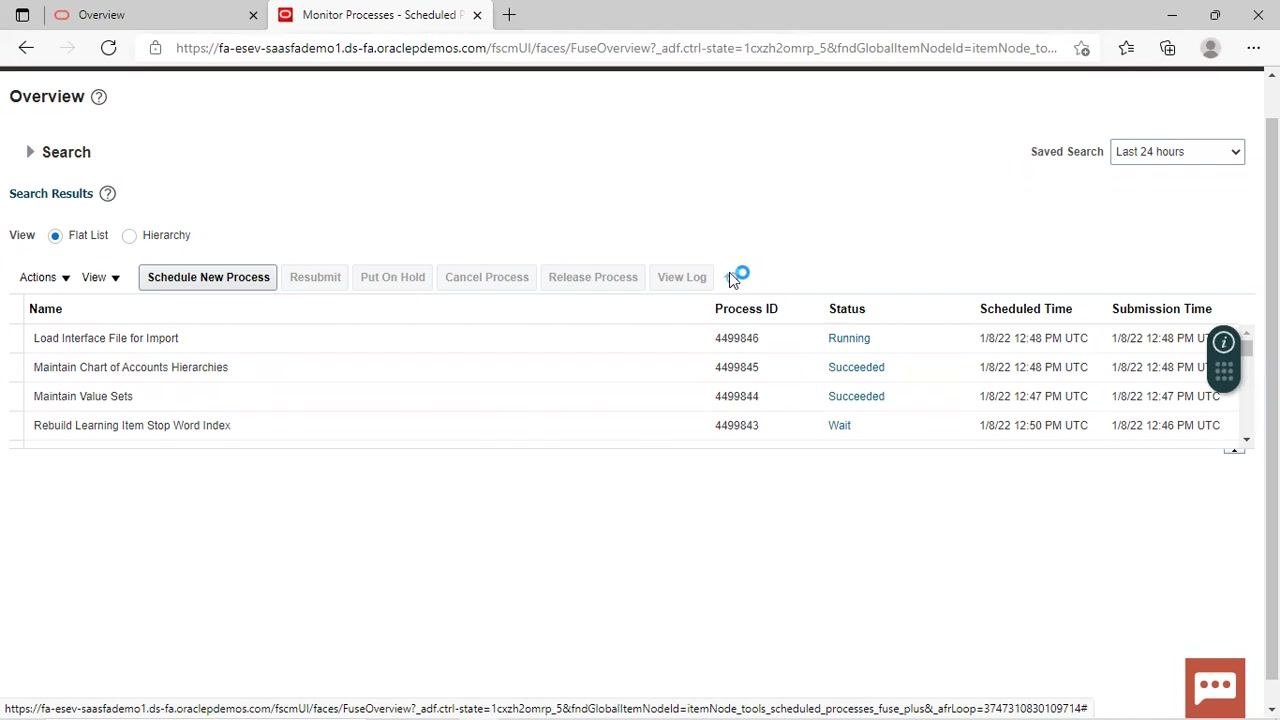Viewport: 1280px width, 720px height.
Task: Click the Resubmit button
Action: pos(315,277)
